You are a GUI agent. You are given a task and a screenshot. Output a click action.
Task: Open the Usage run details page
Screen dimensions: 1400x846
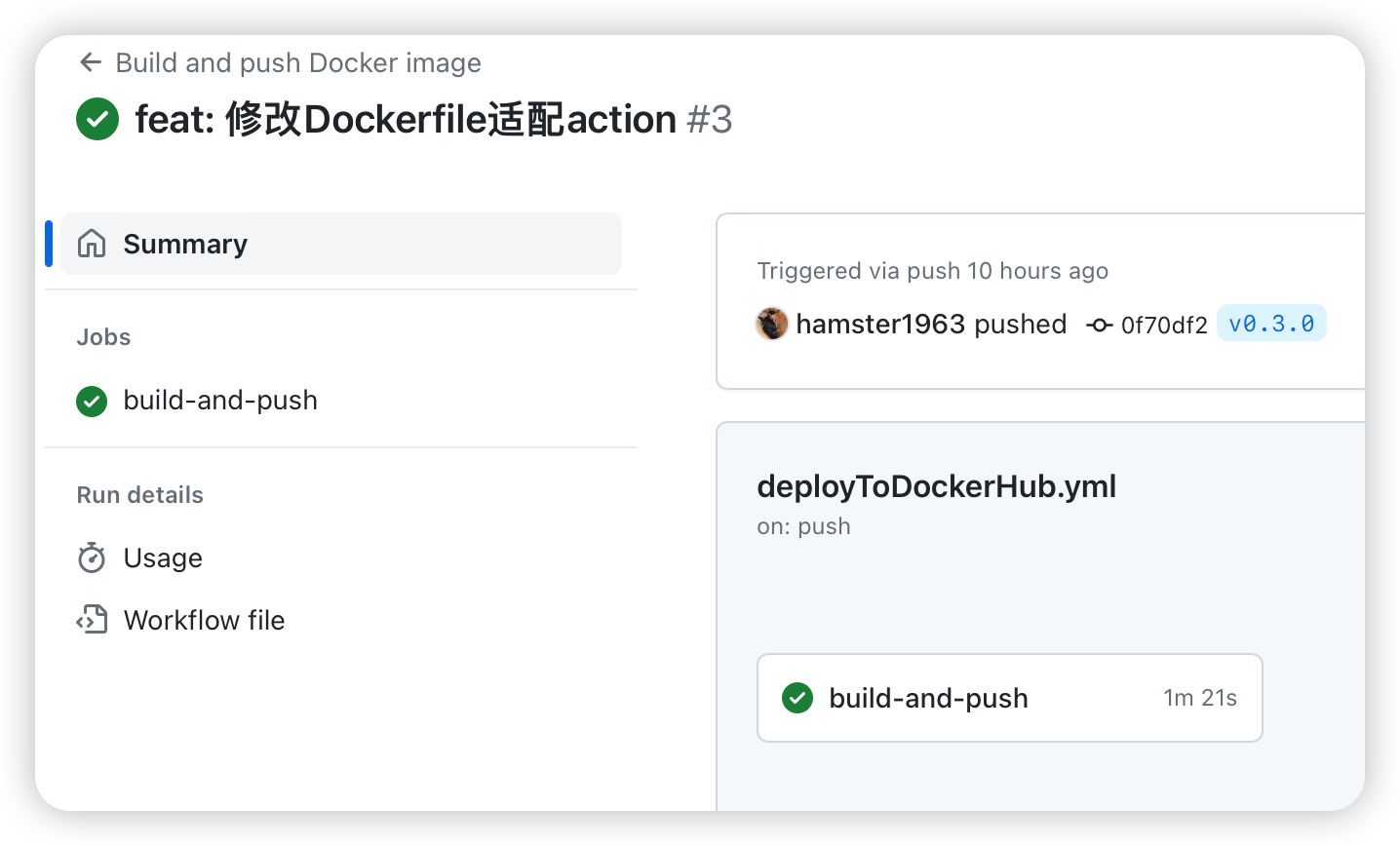(x=163, y=558)
